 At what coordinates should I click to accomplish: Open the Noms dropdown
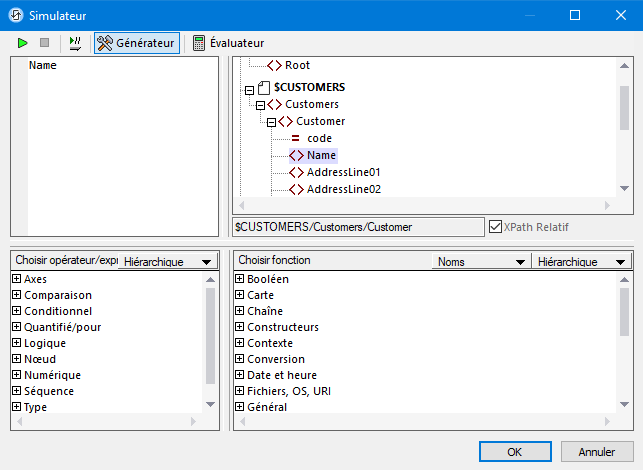(479, 261)
